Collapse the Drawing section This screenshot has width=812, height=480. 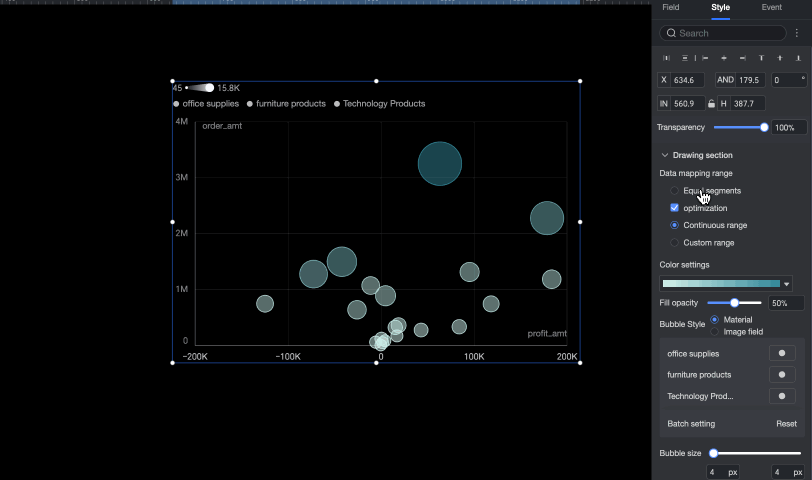[x=665, y=155]
